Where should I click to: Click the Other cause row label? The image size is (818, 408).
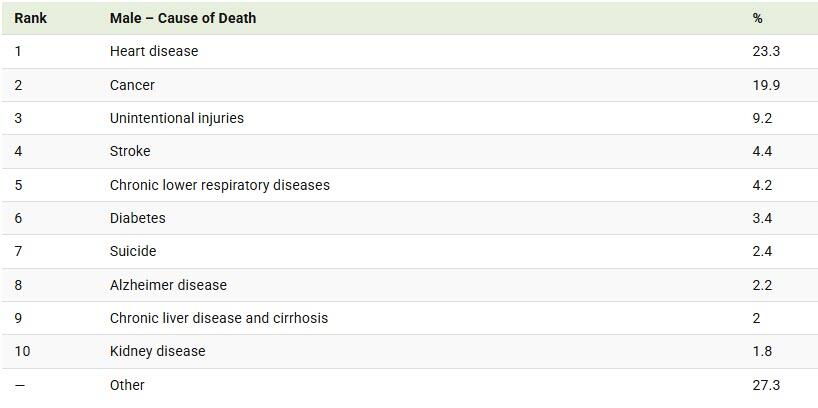127,385
